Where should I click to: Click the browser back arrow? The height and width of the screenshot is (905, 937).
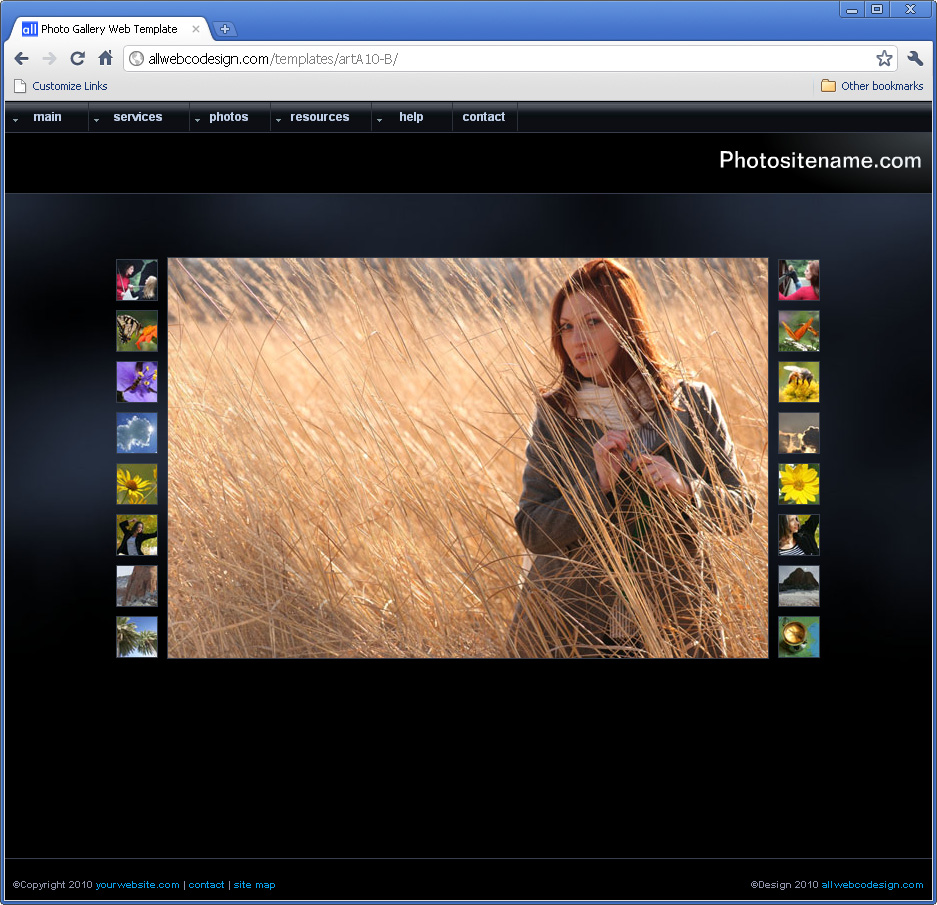tap(21, 59)
